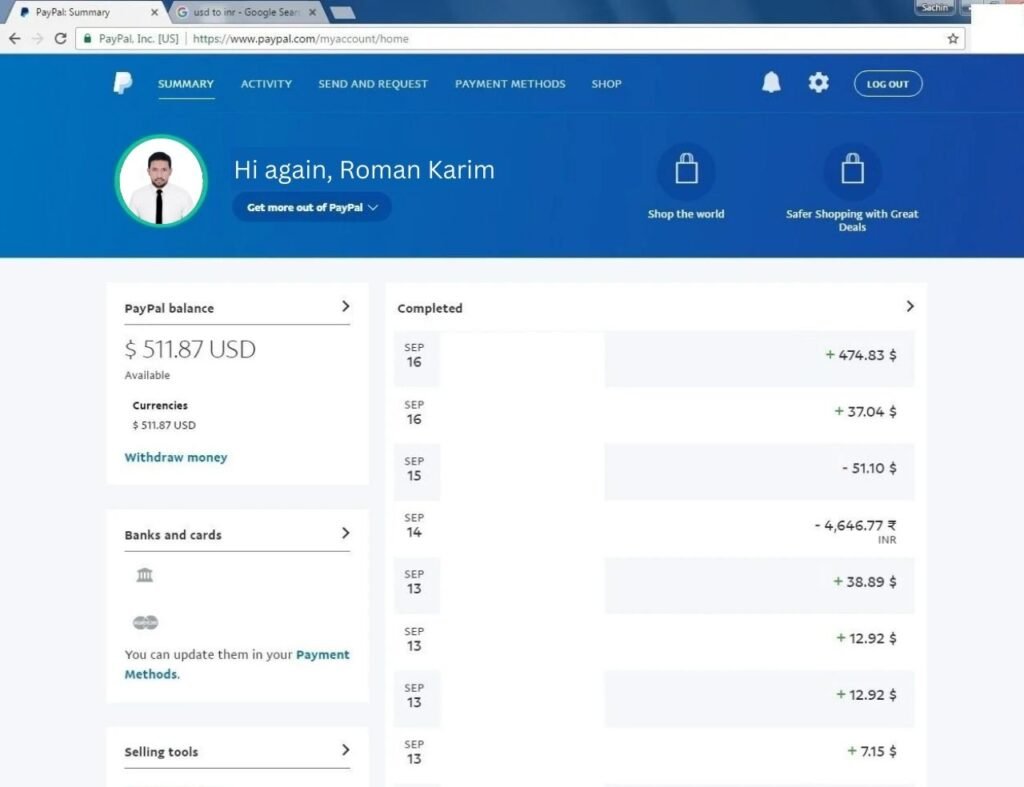Screen dimensions: 1024x787
Task: Click the $ 511.87 USD available balance
Action: [190, 349]
